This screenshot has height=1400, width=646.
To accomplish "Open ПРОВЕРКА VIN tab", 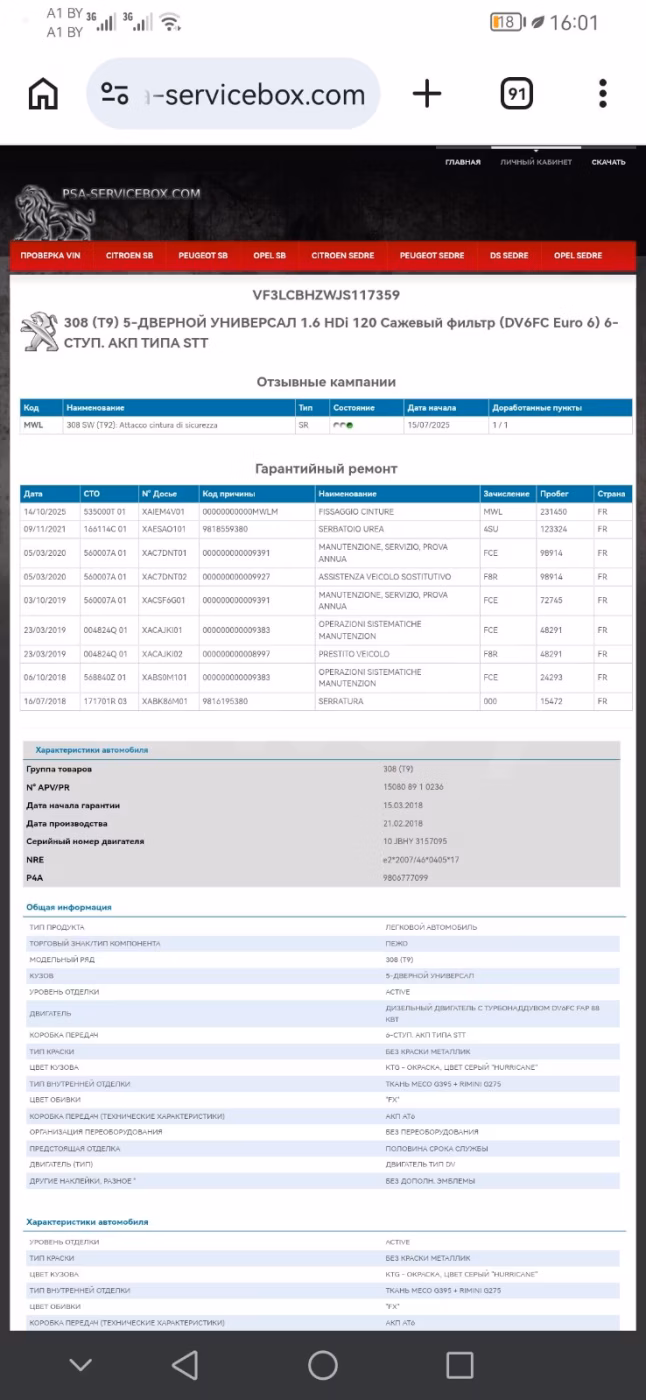I will pyautogui.click(x=50, y=255).
